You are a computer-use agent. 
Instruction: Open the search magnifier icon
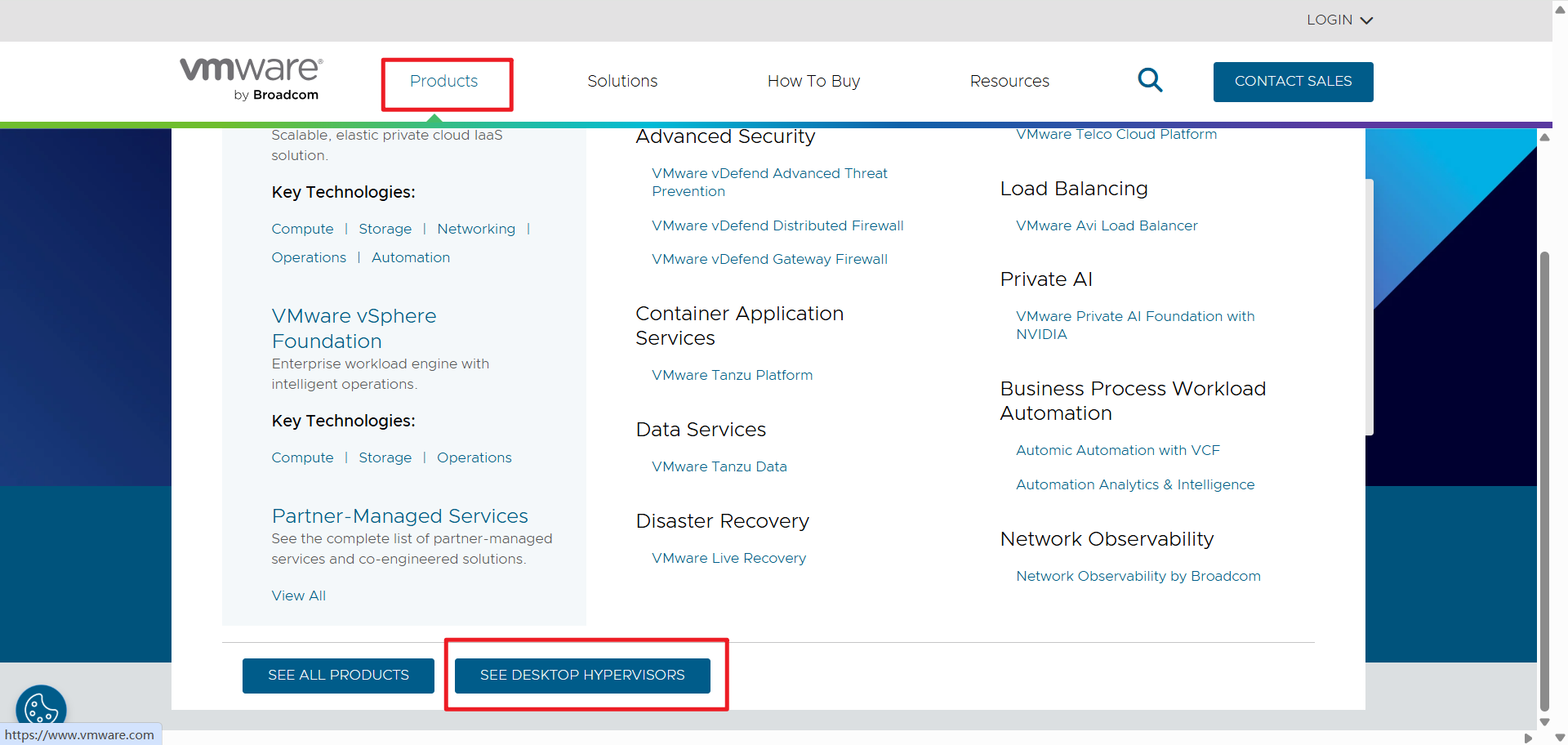click(x=1150, y=80)
